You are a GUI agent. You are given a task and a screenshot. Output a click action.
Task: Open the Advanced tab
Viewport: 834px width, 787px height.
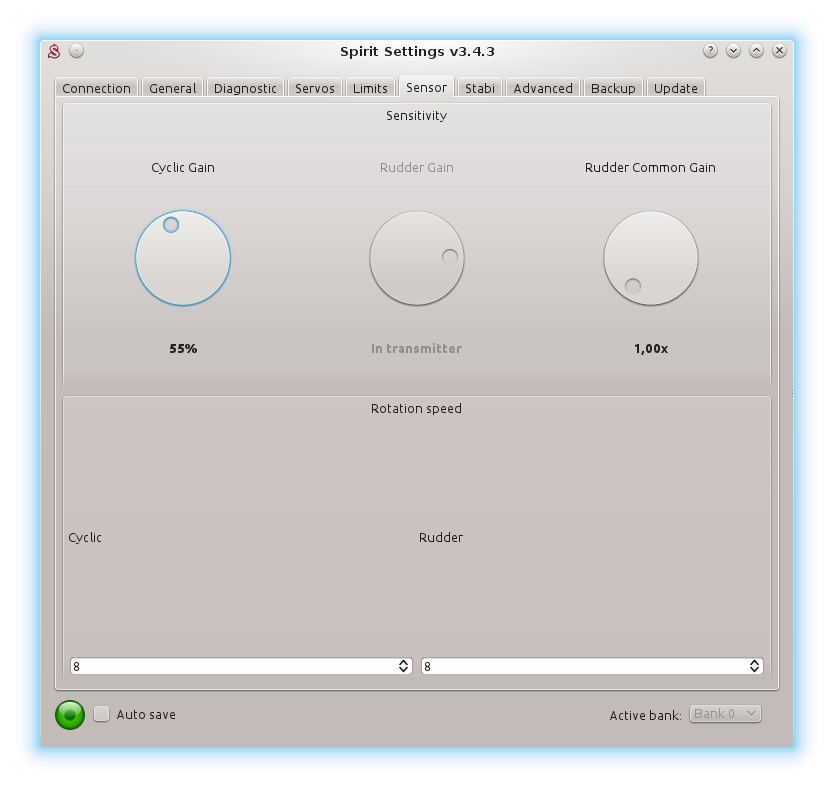click(543, 88)
